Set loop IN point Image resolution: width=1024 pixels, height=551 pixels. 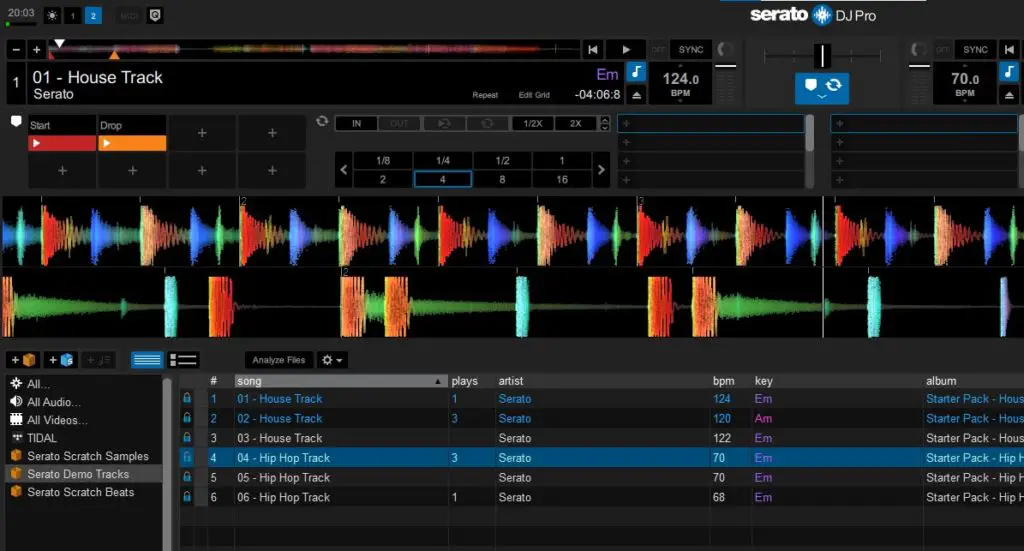(357, 123)
